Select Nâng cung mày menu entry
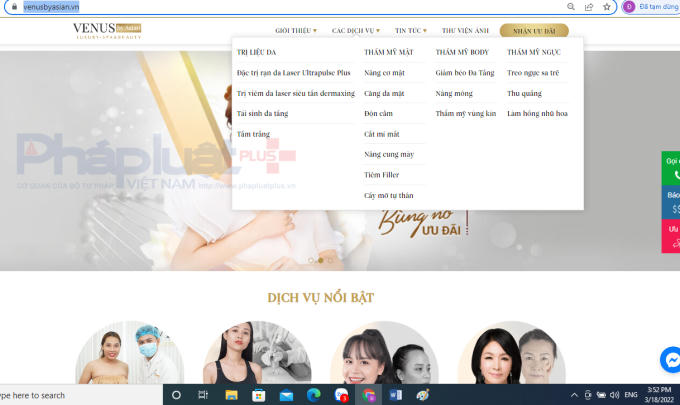 click(389, 154)
